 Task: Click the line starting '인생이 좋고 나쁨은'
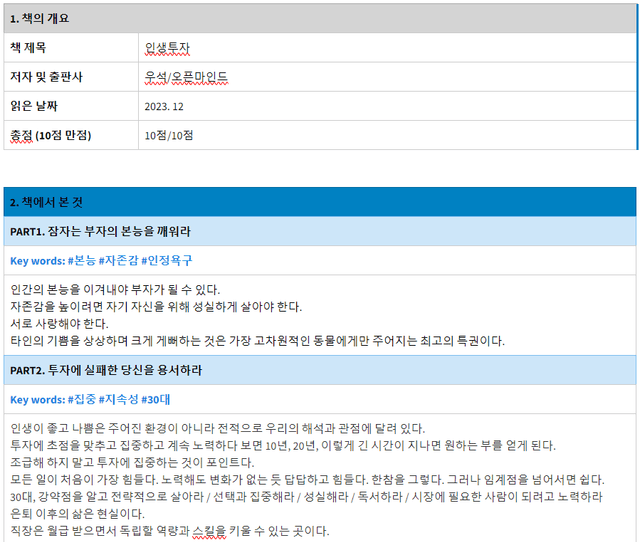coord(218,429)
